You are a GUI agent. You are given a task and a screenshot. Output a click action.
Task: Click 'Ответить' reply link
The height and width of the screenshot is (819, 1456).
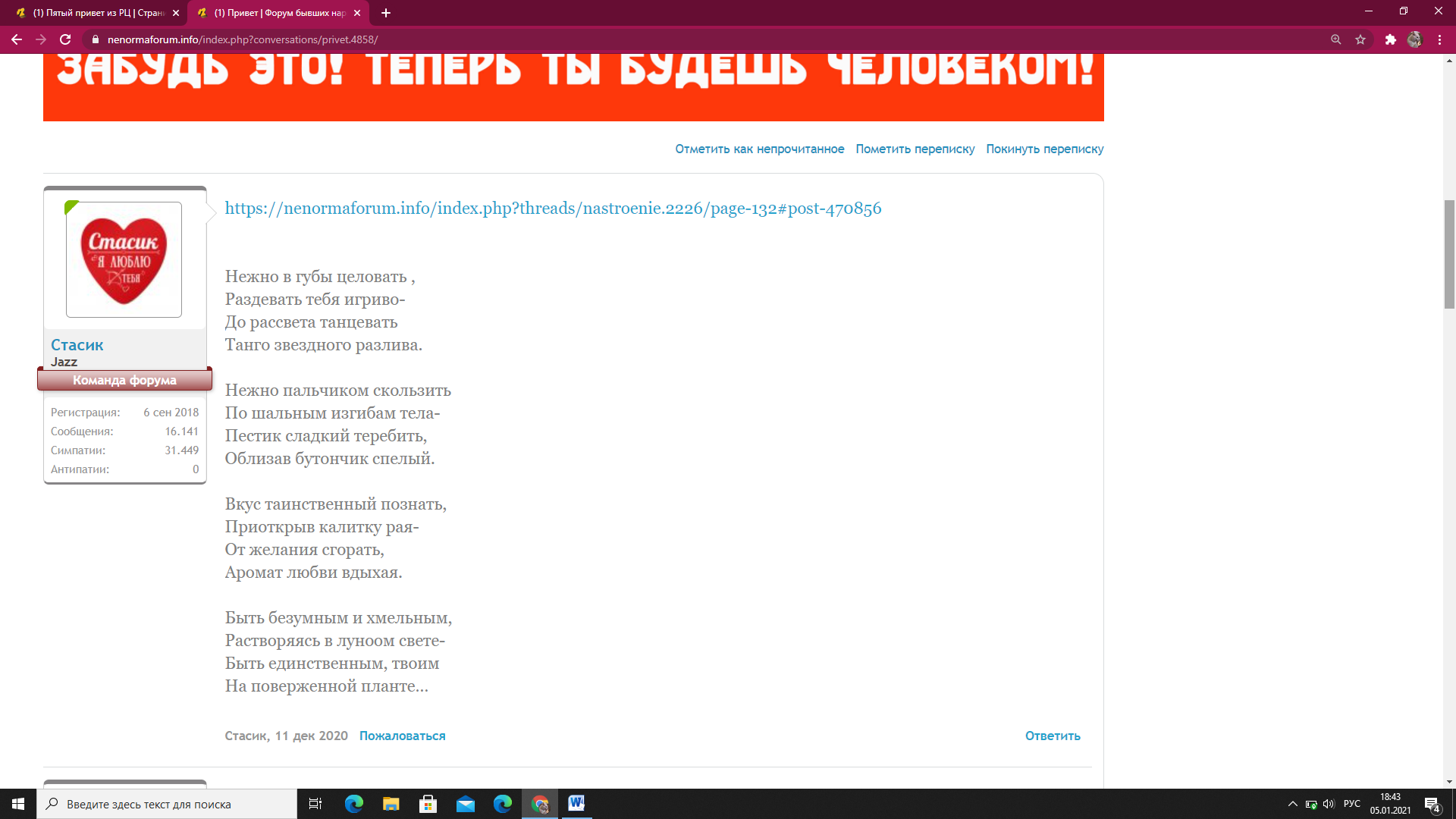[x=1052, y=736]
